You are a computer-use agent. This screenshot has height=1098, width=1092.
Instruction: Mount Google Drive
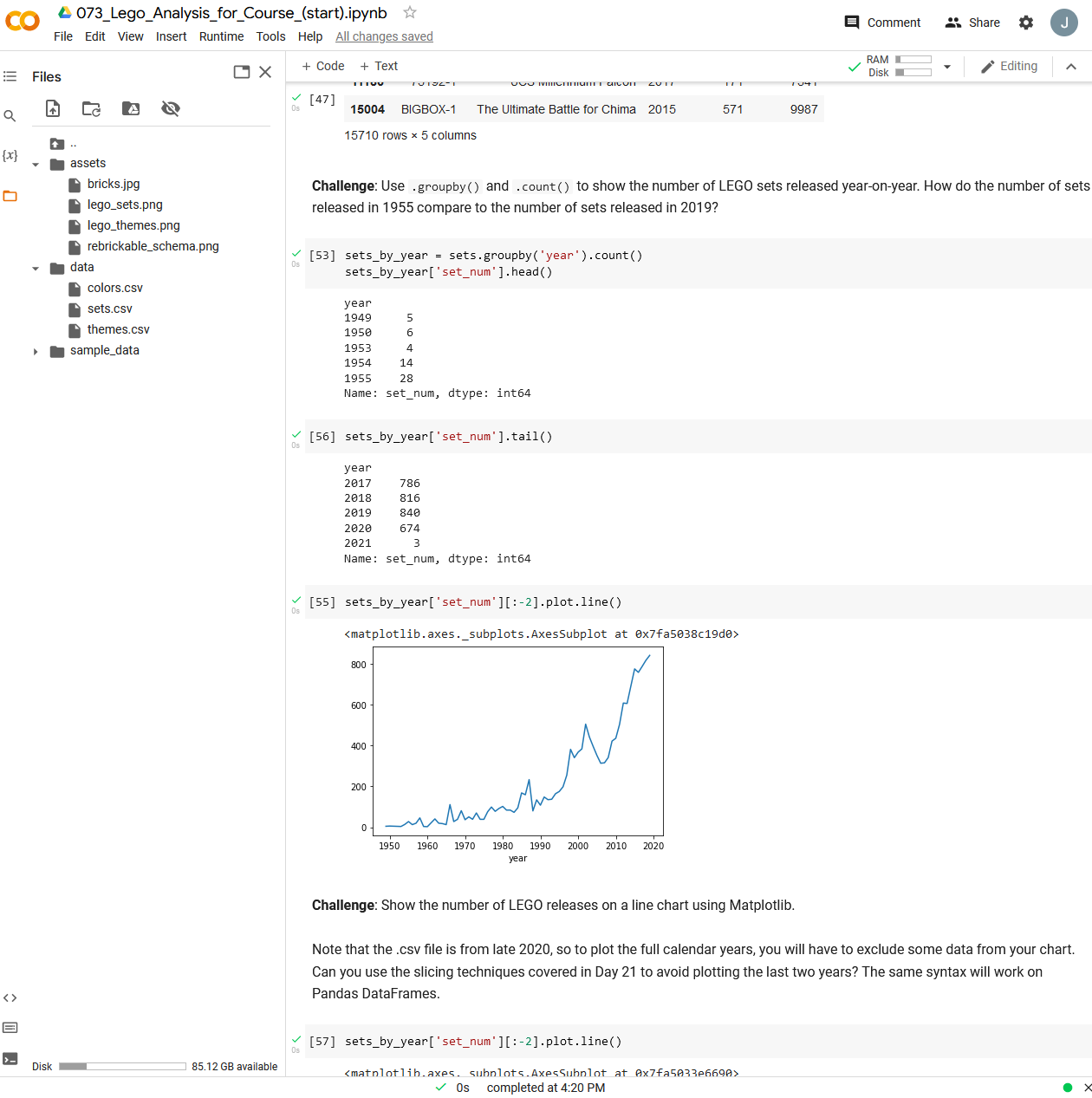(130, 108)
